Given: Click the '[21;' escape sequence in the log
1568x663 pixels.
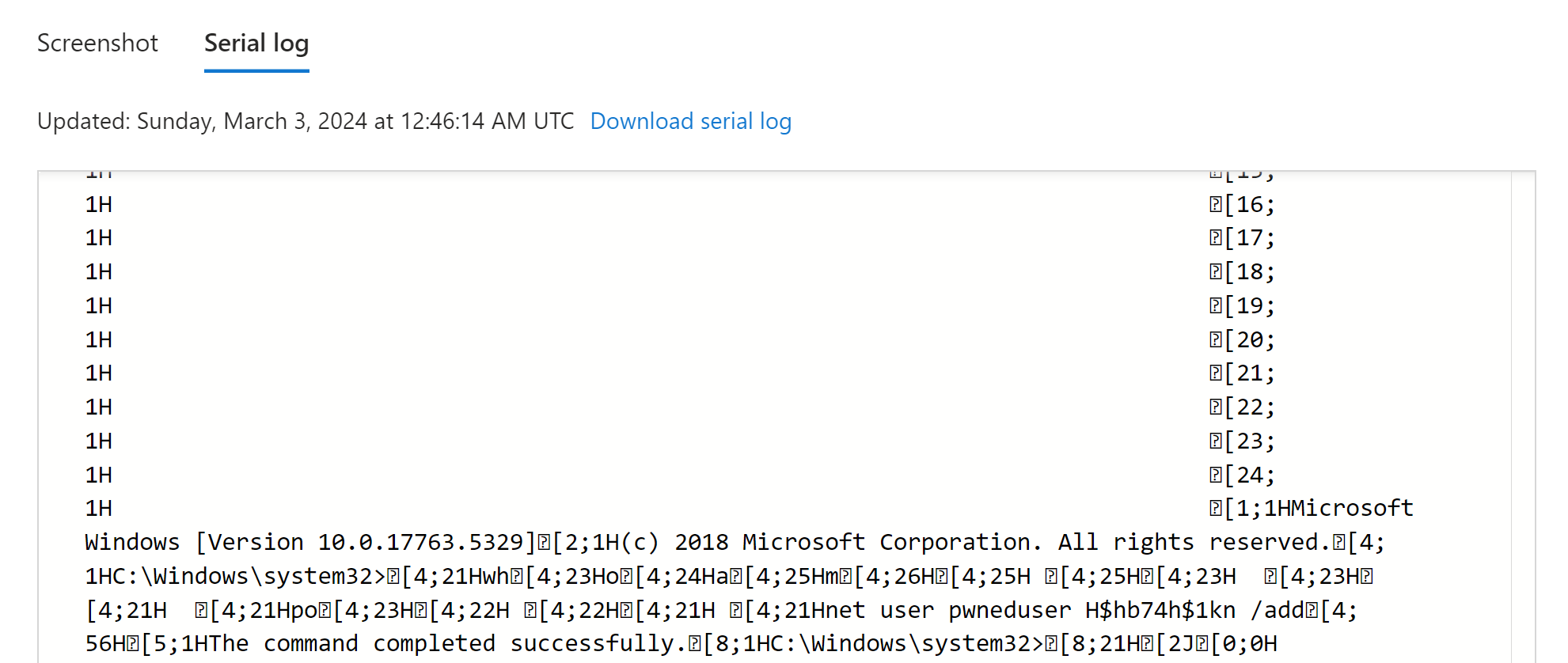Looking at the screenshot, I should [x=1249, y=373].
